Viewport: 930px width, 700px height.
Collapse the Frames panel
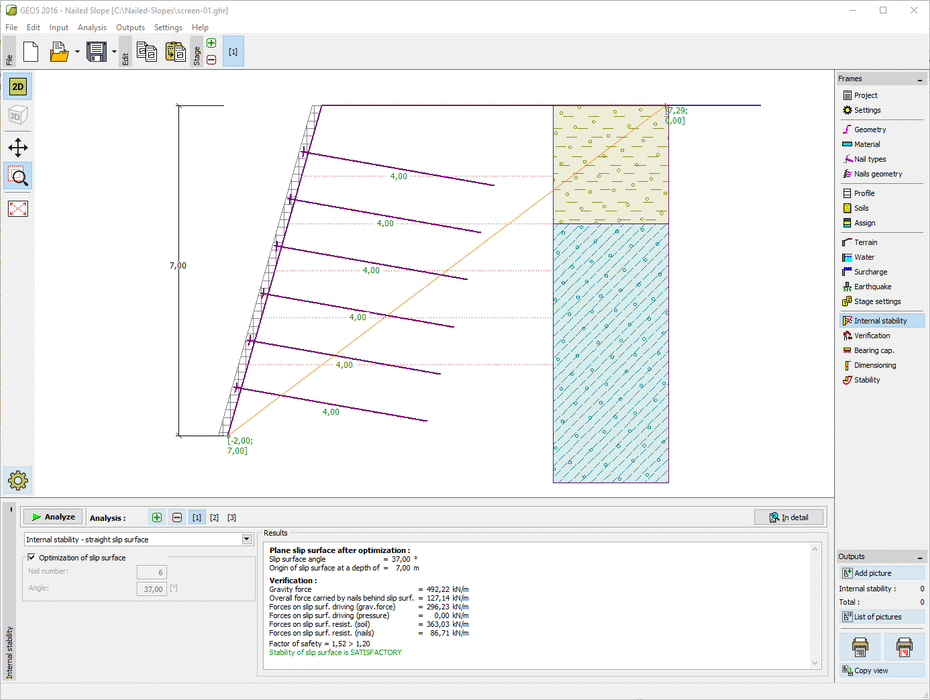tap(920, 79)
